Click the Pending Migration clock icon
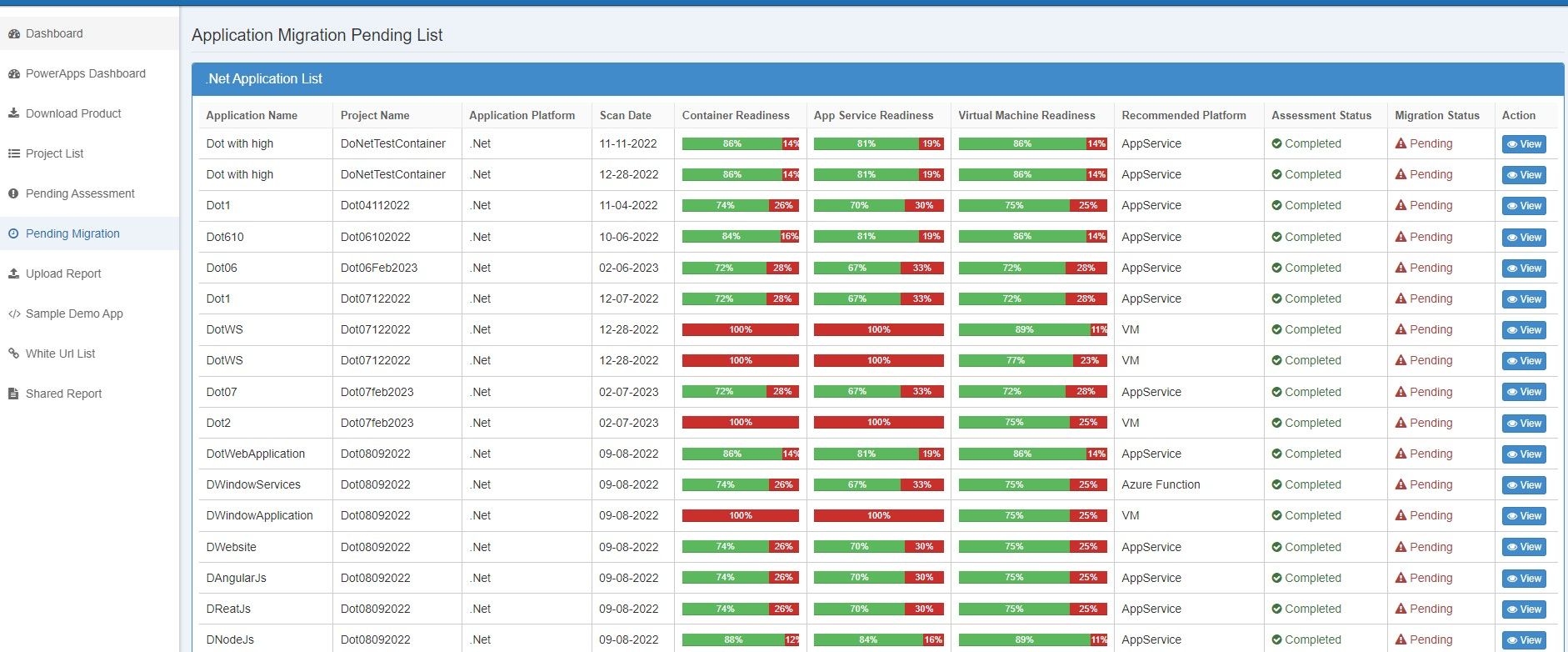Screen dimensions: 1568x652 click(x=13, y=233)
